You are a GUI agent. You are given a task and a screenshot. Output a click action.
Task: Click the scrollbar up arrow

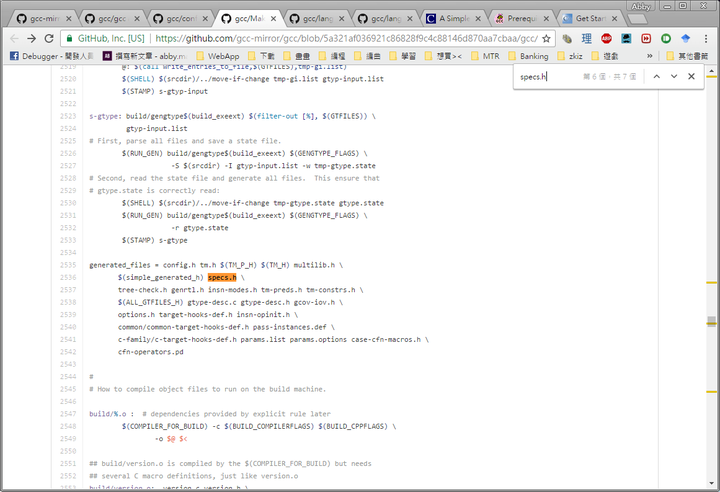pos(711,71)
